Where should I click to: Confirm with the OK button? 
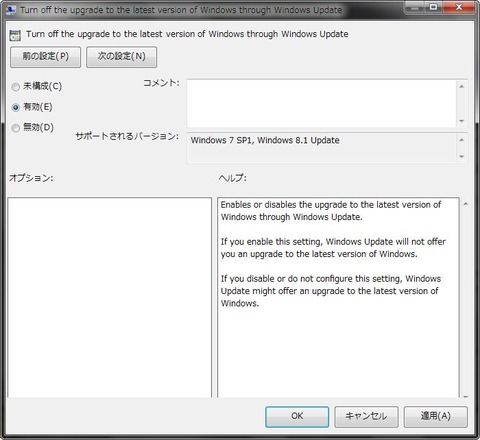click(297, 416)
